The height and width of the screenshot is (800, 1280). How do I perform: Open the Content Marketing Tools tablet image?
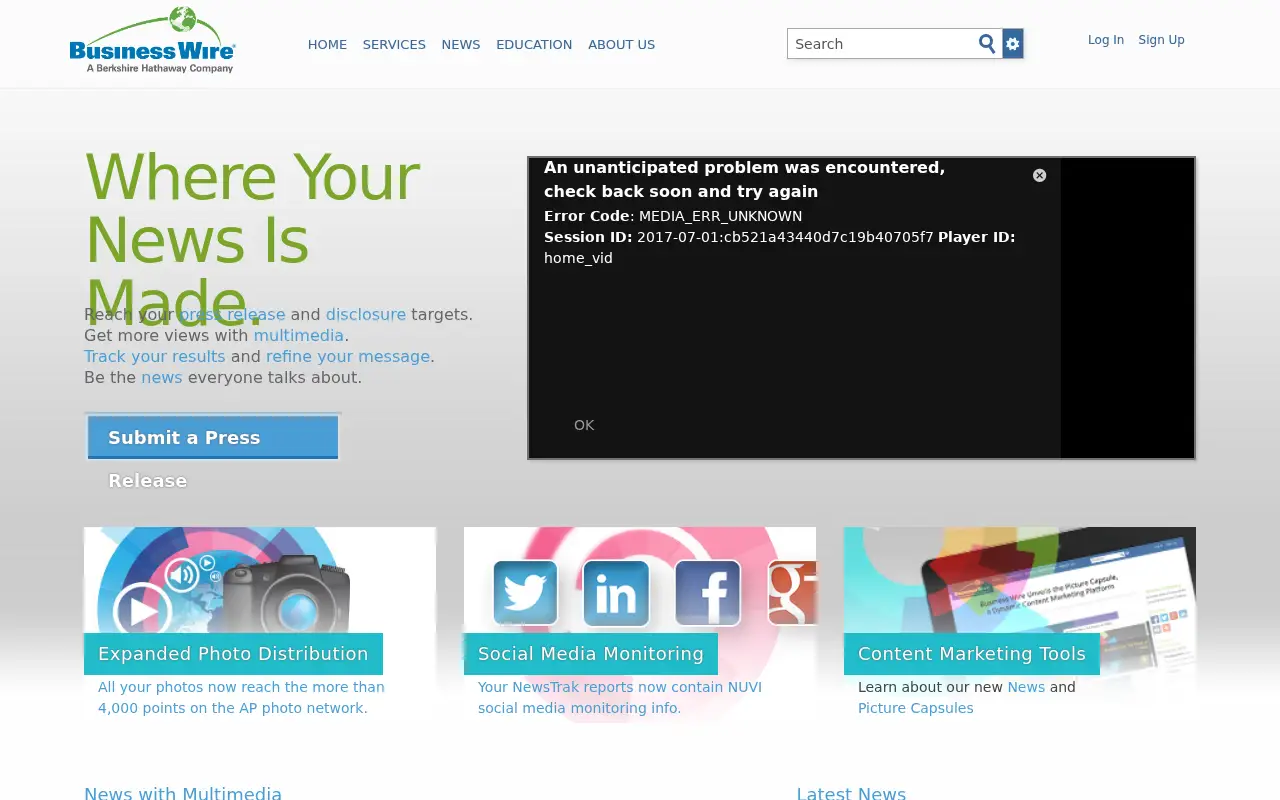[1020, 580]
